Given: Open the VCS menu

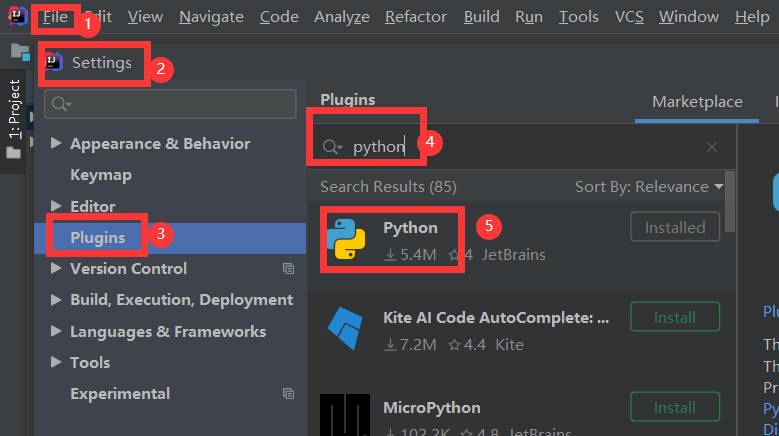Looking at the screenshot, I should tap(629, 17).
